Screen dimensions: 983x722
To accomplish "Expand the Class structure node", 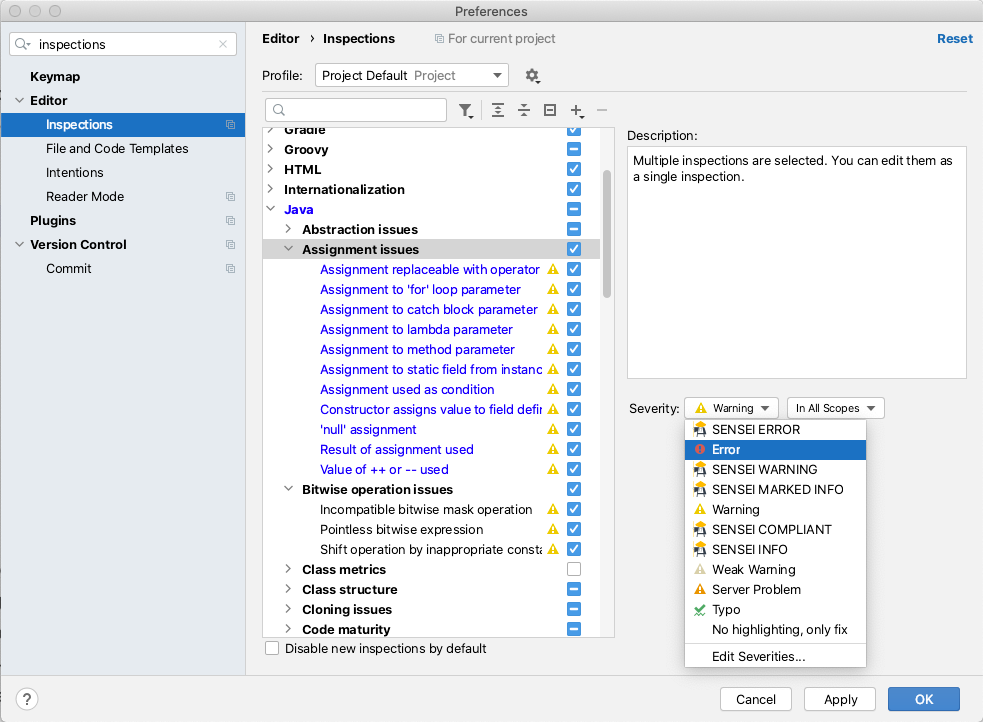I will point(288,589).
